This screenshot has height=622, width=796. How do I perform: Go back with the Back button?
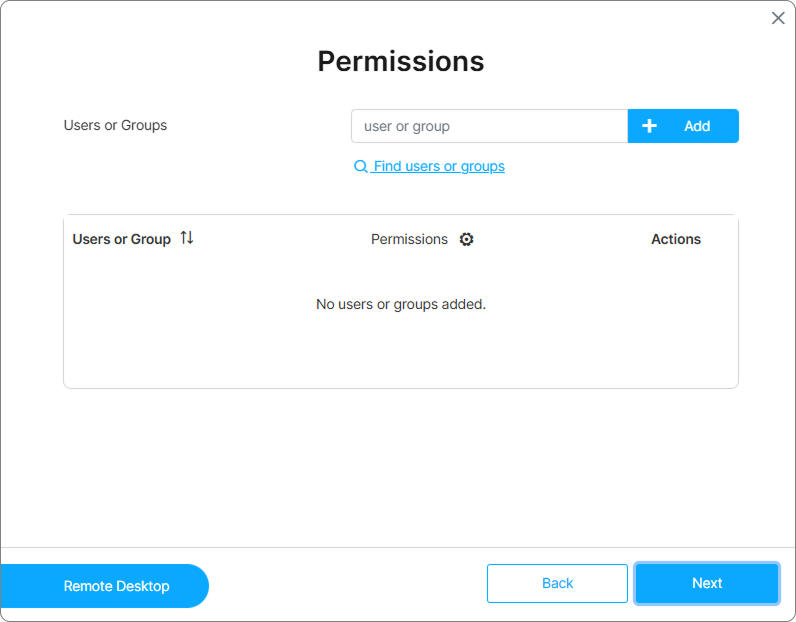pyautogui.click(x=557, y=583)
